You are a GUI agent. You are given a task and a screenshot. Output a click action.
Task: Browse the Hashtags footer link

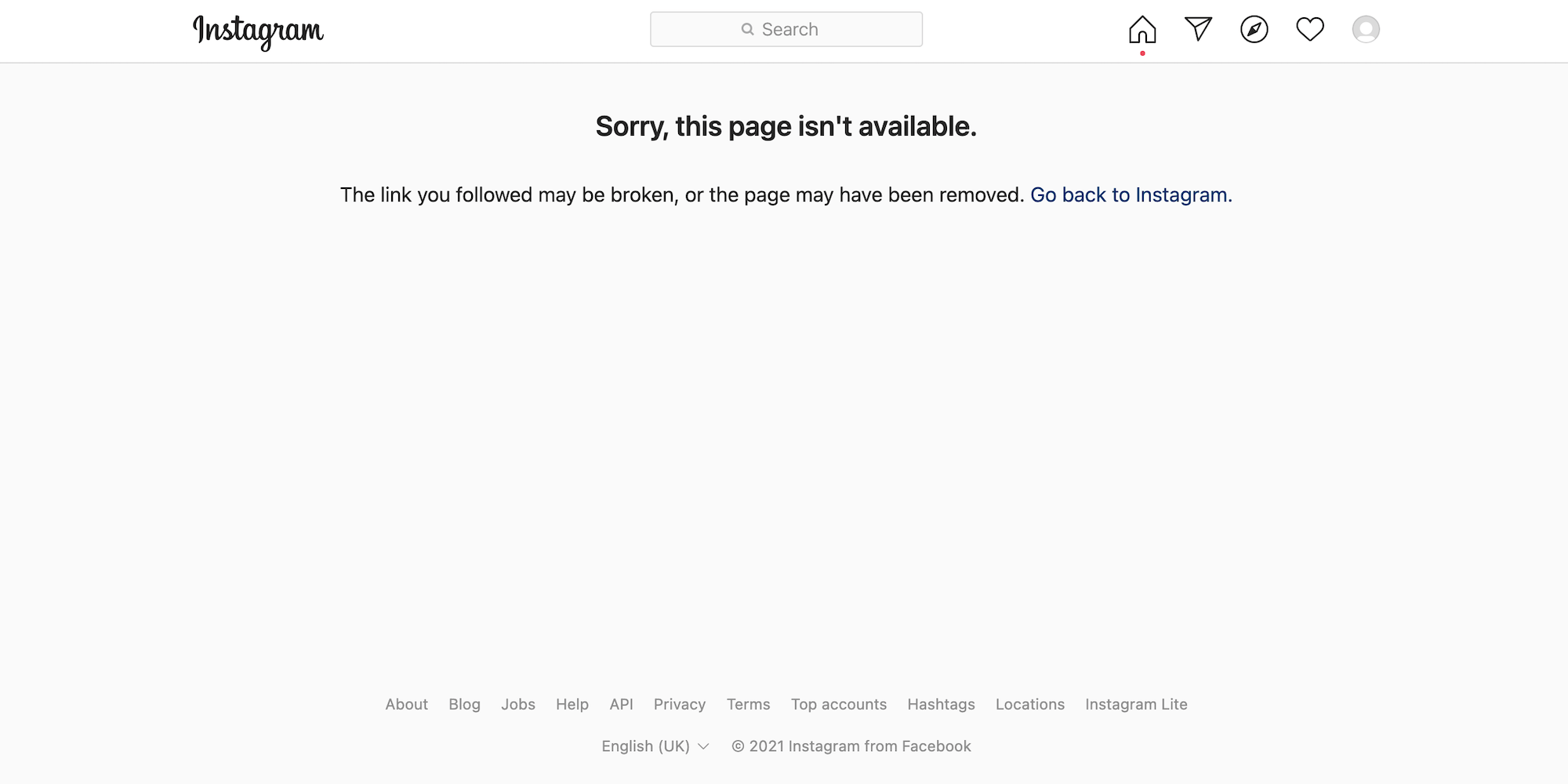pos(941,704)
